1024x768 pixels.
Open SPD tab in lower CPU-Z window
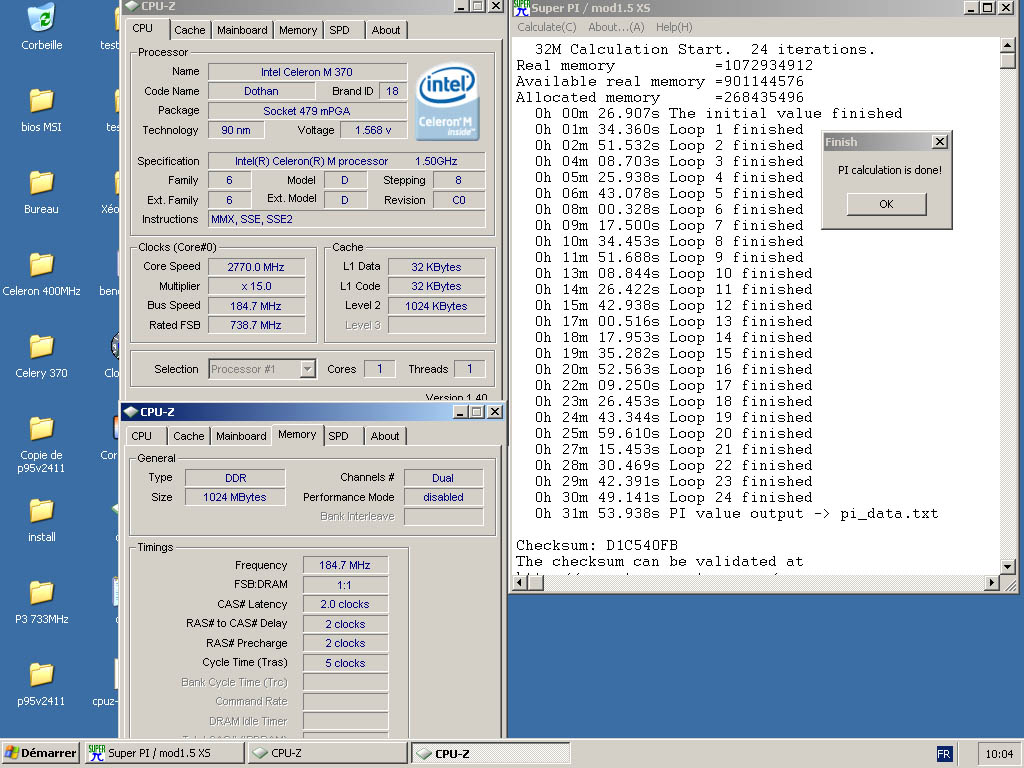tap(338, 436)
